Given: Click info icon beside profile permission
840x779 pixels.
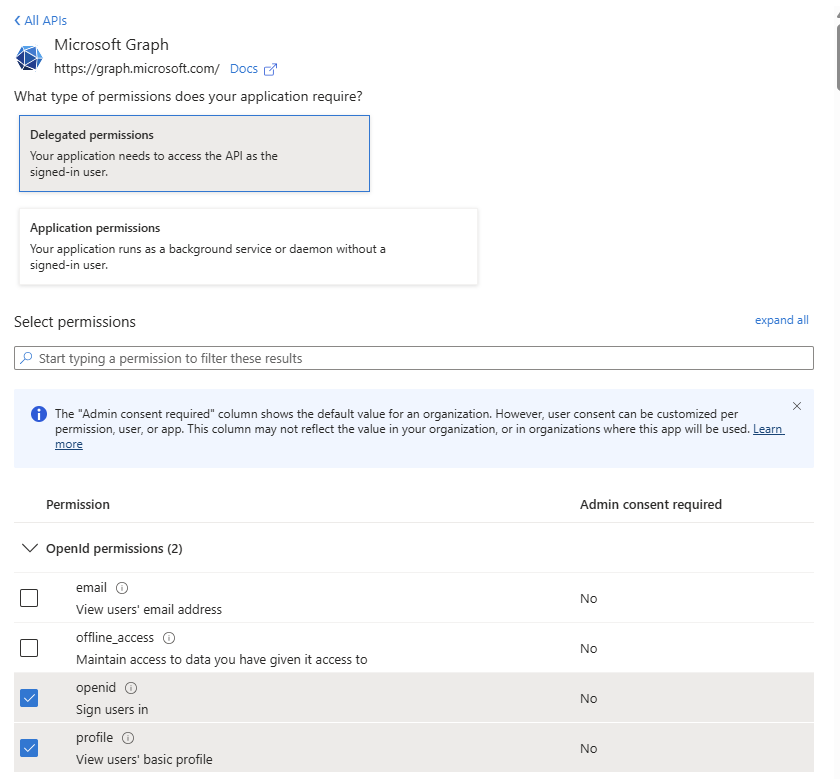Looking at the screenshot, I should point(128,738).
